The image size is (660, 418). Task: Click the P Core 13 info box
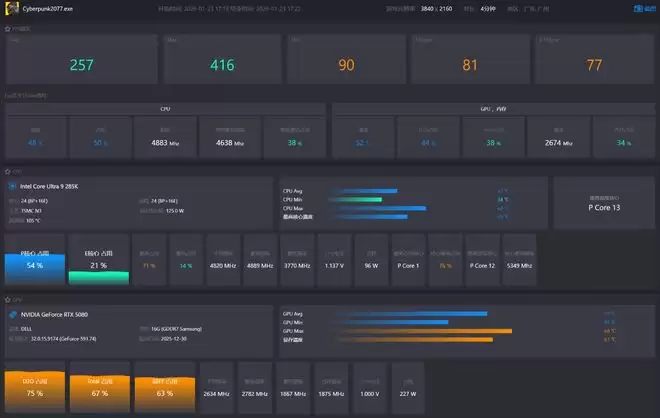[x=603, y=203]
